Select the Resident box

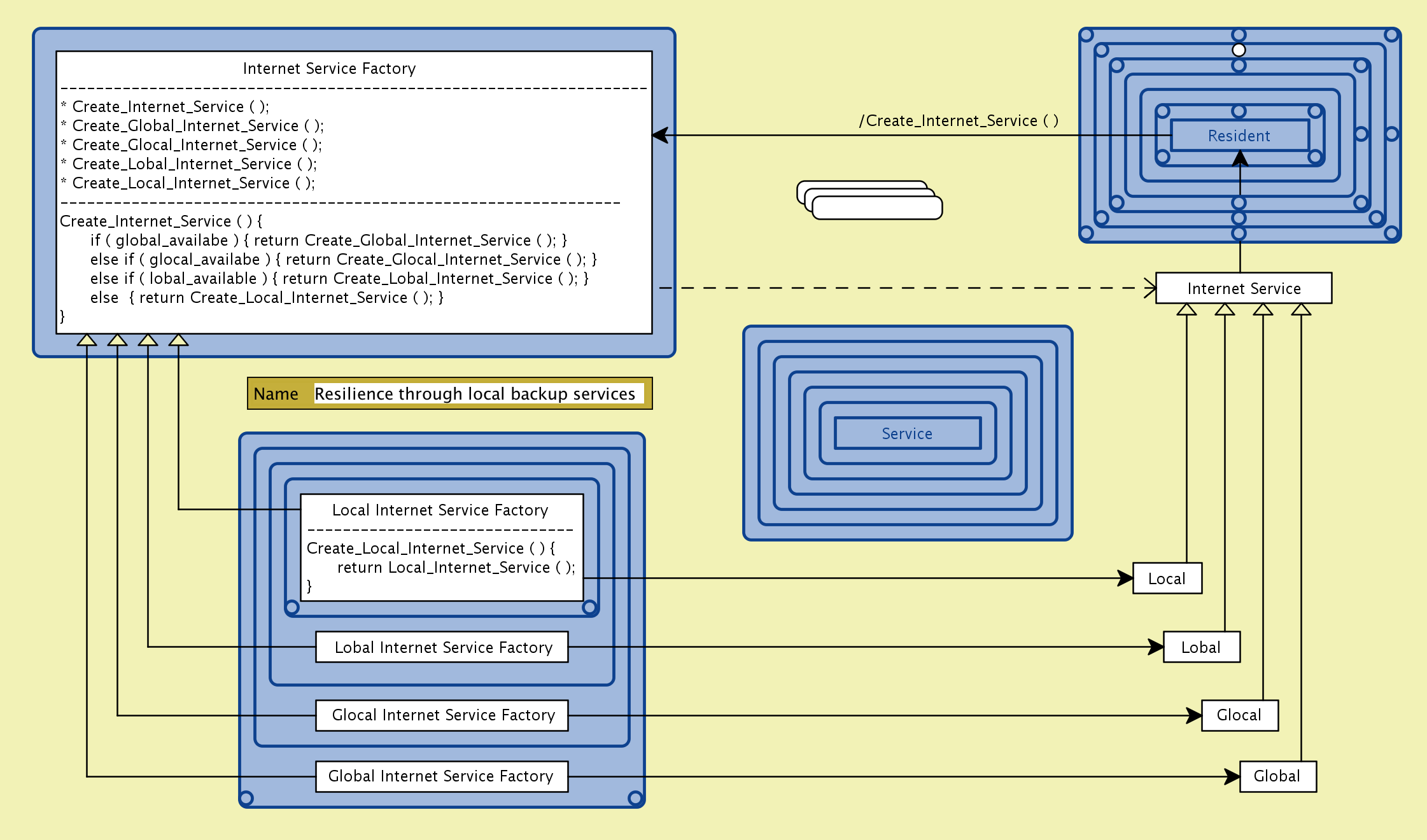[1239, 136]
